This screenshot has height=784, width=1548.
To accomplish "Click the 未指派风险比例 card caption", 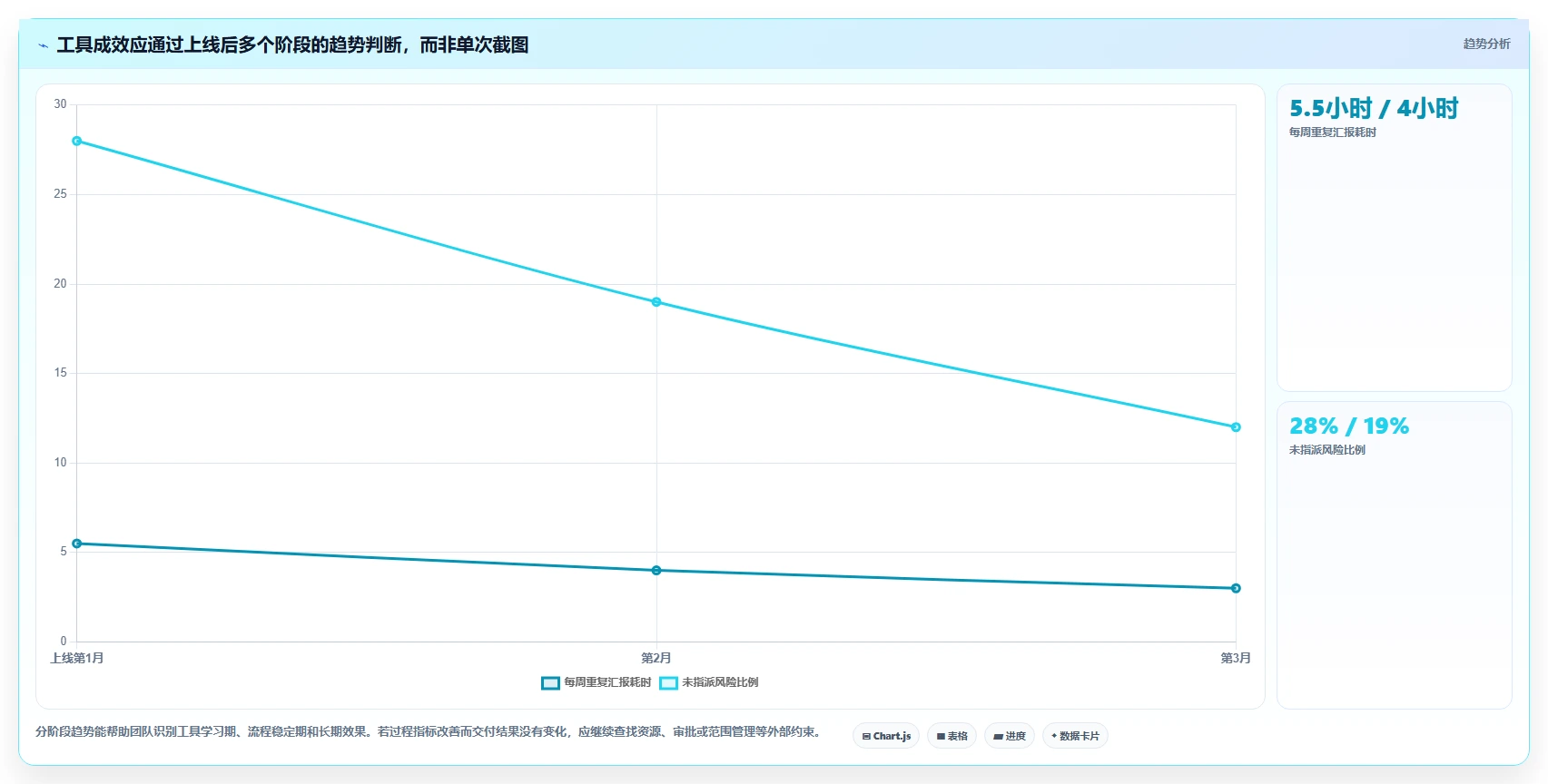I will (x=1327, y=450).
